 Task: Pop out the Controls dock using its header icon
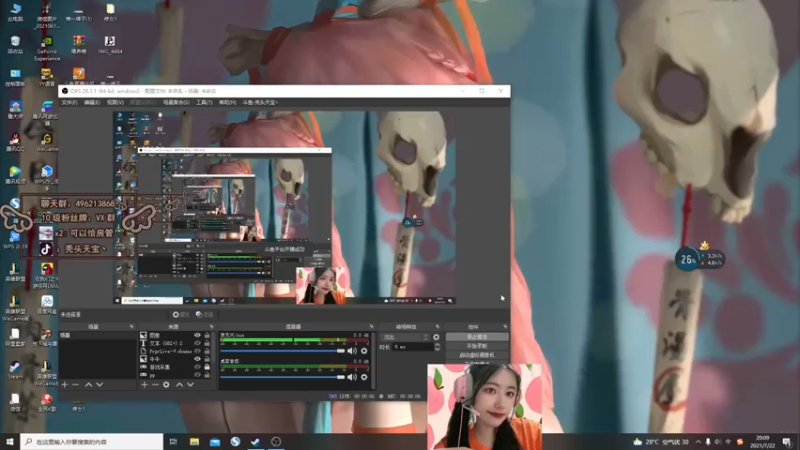[505, 327]
